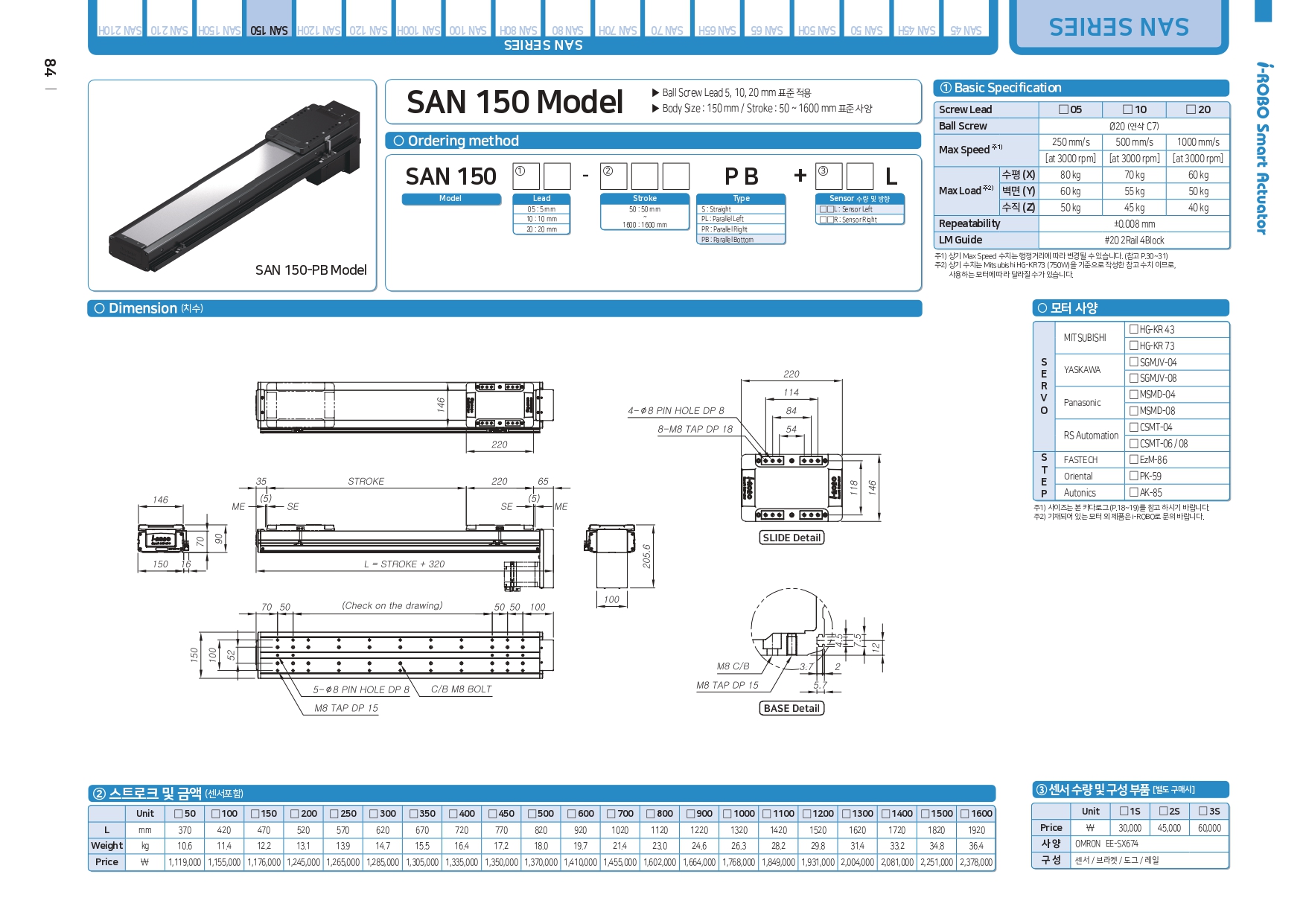
Task: Open the SAN 210H index tab
Action: tap(120, 19)
